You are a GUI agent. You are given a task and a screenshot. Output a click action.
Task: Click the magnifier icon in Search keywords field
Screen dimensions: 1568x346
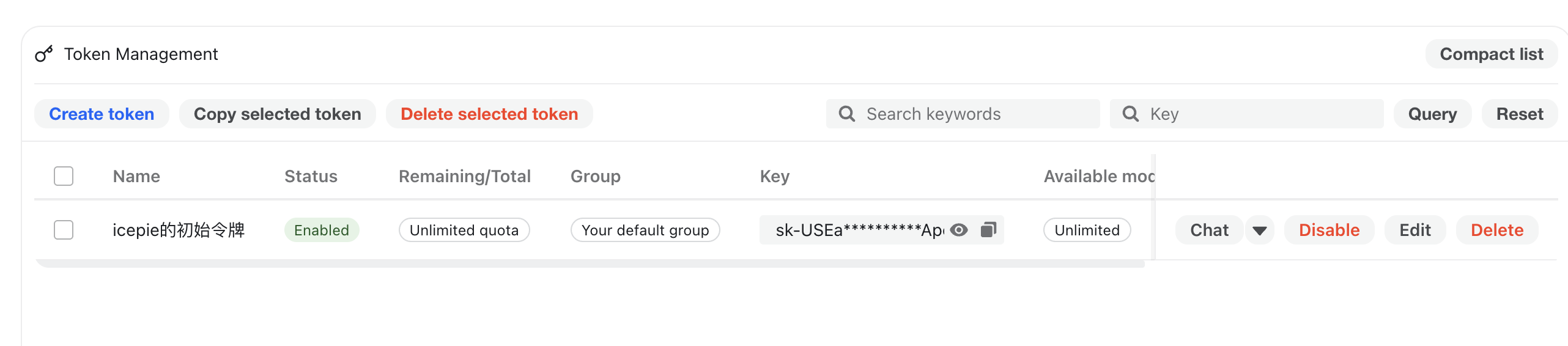coord(846,114)
